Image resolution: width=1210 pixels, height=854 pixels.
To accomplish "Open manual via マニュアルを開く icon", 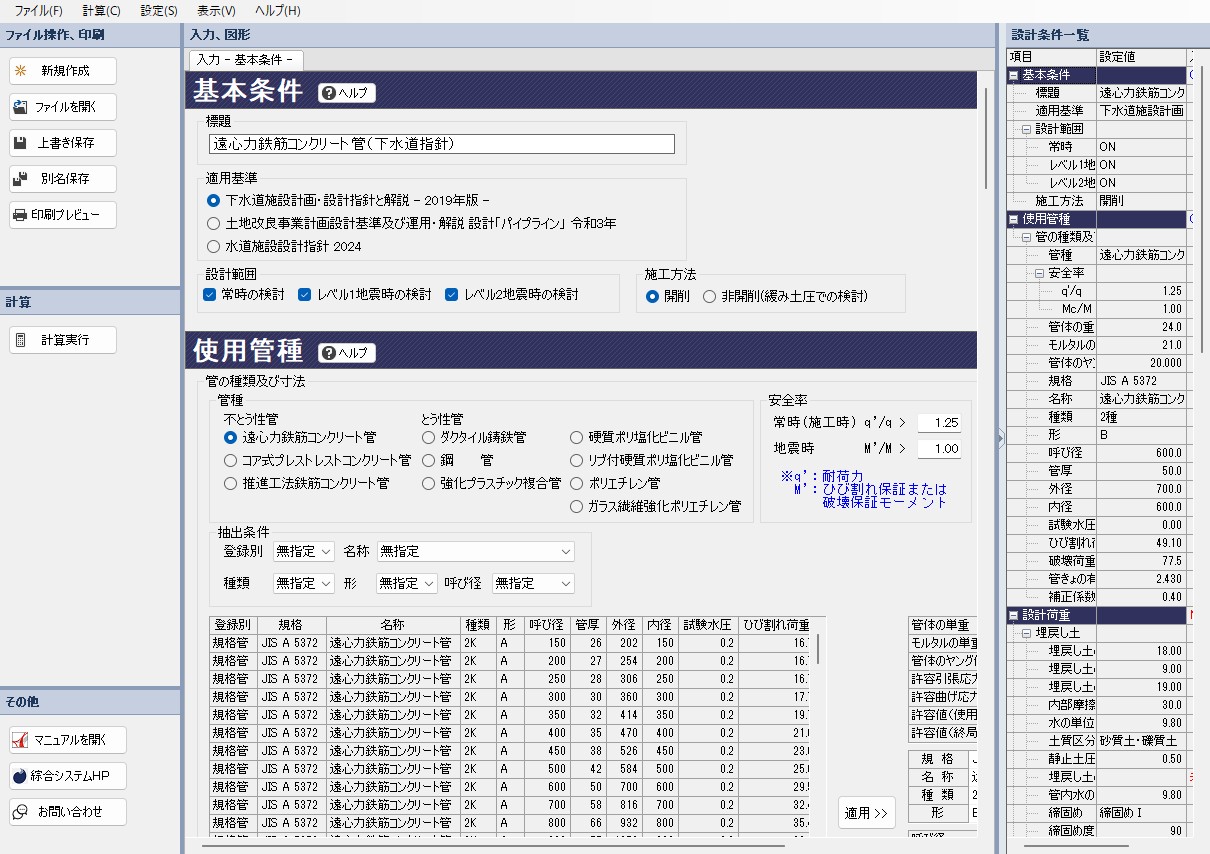I will [x=20, y=740].
